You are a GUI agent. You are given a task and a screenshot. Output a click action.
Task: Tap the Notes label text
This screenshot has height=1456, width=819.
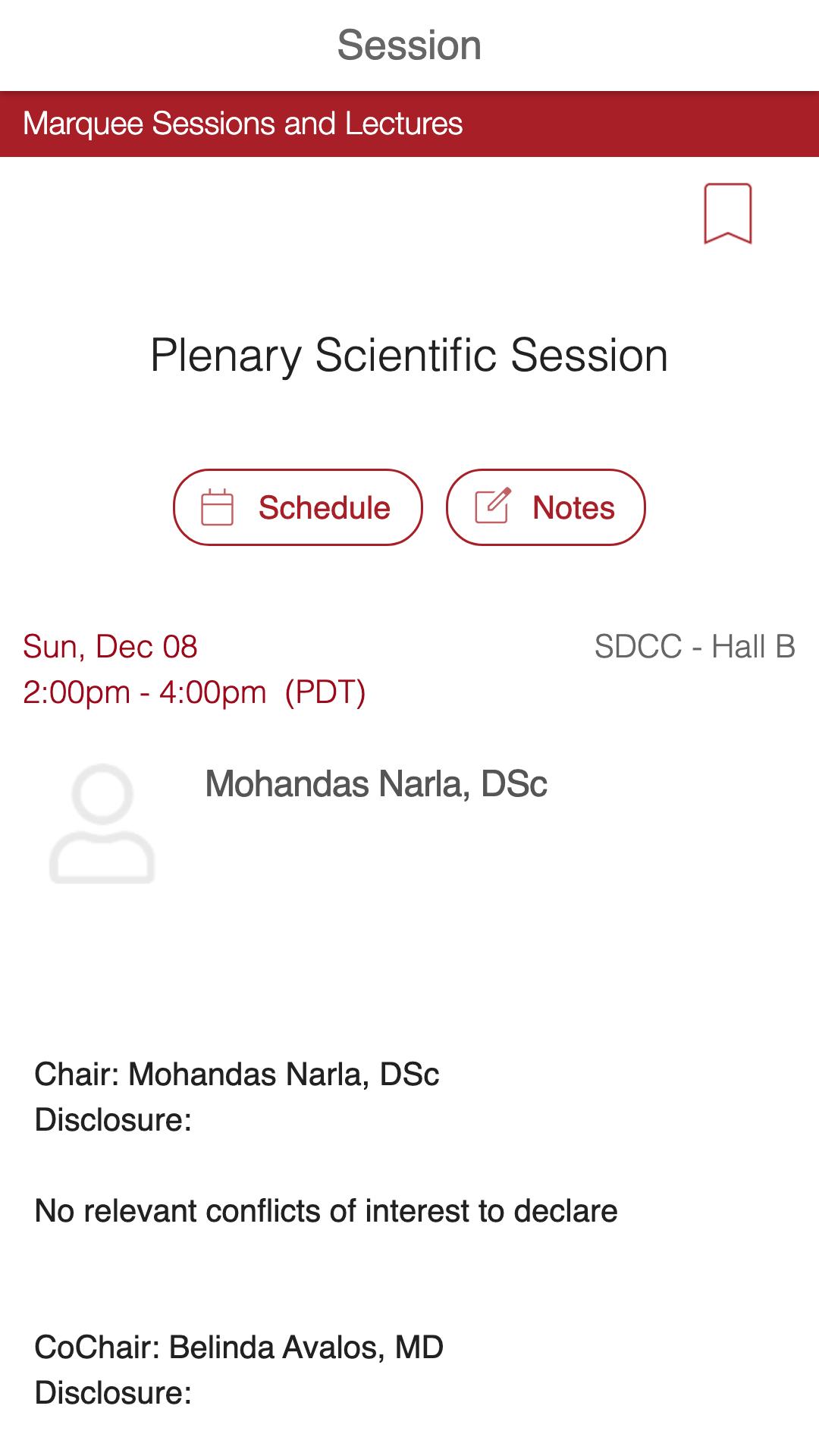(x=573, y=507)
